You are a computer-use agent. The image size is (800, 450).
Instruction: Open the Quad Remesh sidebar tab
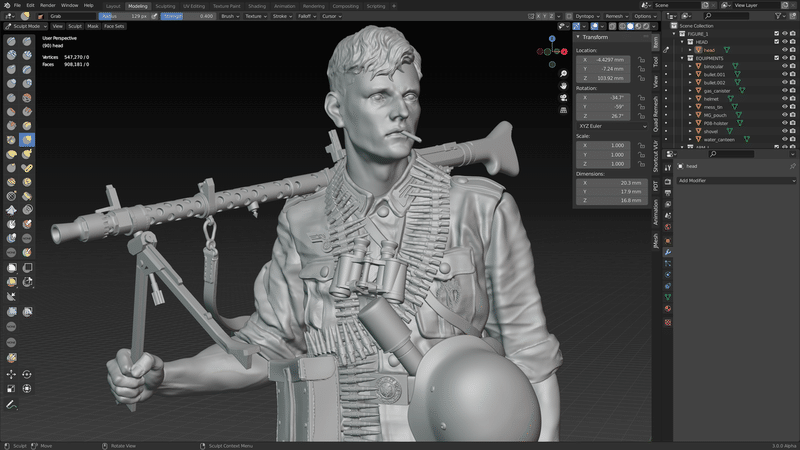pos(656,115)
